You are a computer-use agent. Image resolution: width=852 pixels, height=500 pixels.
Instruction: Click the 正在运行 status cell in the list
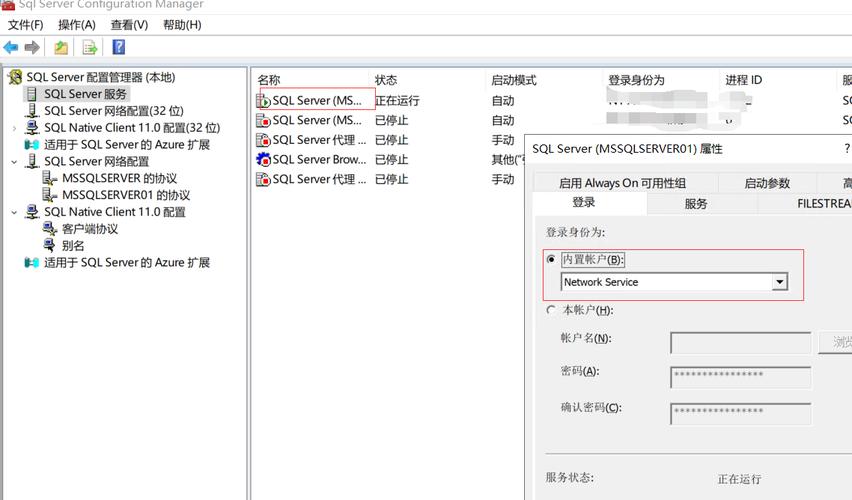point(397,101)
